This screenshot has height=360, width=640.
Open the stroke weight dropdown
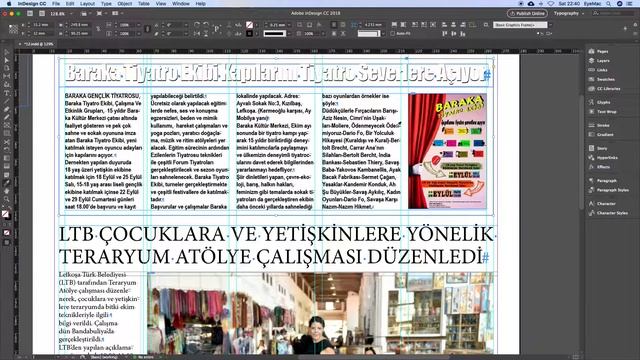289,25
